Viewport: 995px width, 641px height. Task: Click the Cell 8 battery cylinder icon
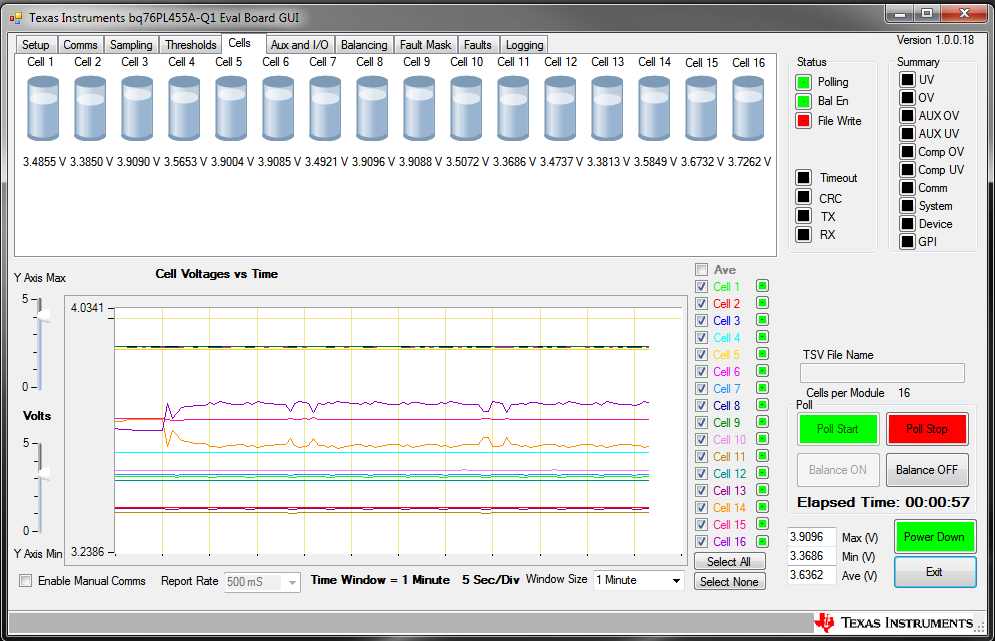[x=372, y=108]
